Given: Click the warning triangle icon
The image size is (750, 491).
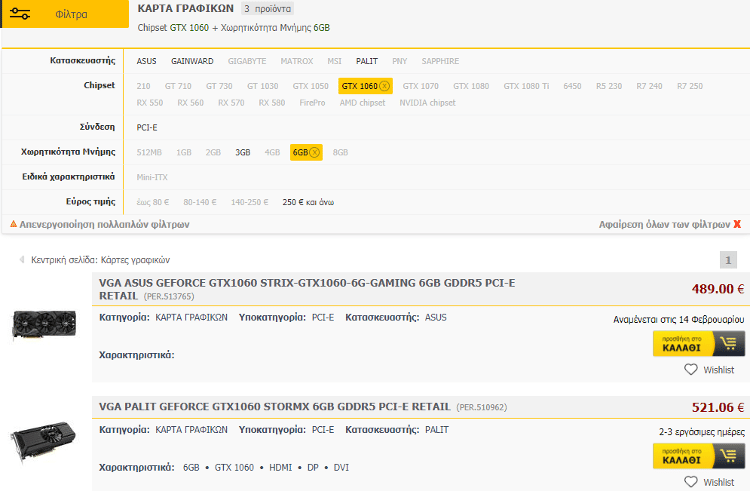Looking at the screenshot, I should point(13,224).
